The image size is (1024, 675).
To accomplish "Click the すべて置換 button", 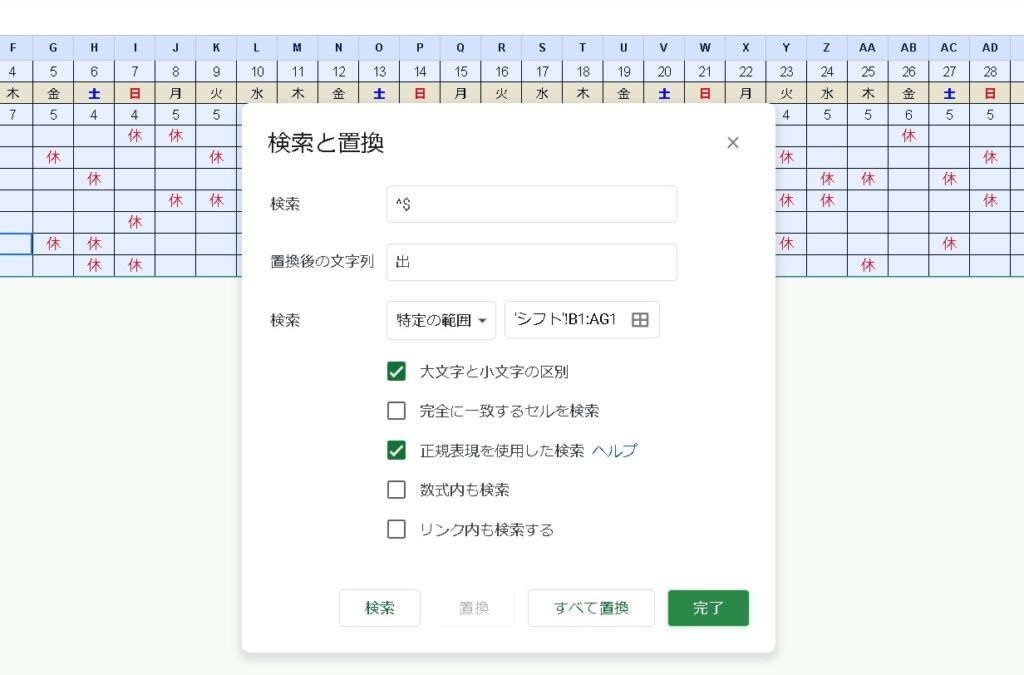I will [x=591, y=608].
